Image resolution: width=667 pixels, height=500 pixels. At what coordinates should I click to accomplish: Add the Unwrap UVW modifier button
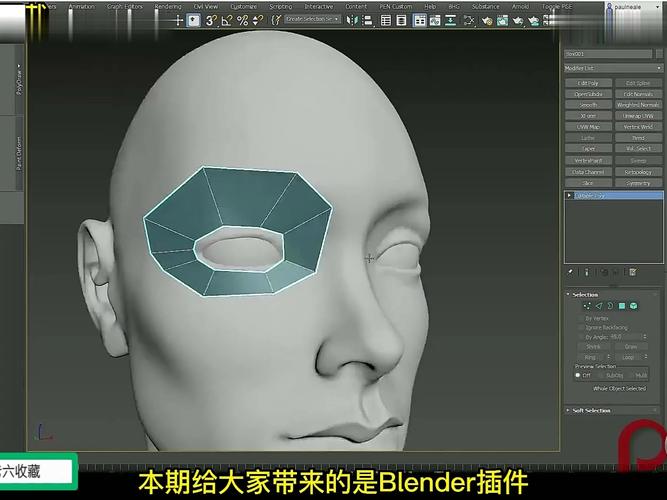638,116
